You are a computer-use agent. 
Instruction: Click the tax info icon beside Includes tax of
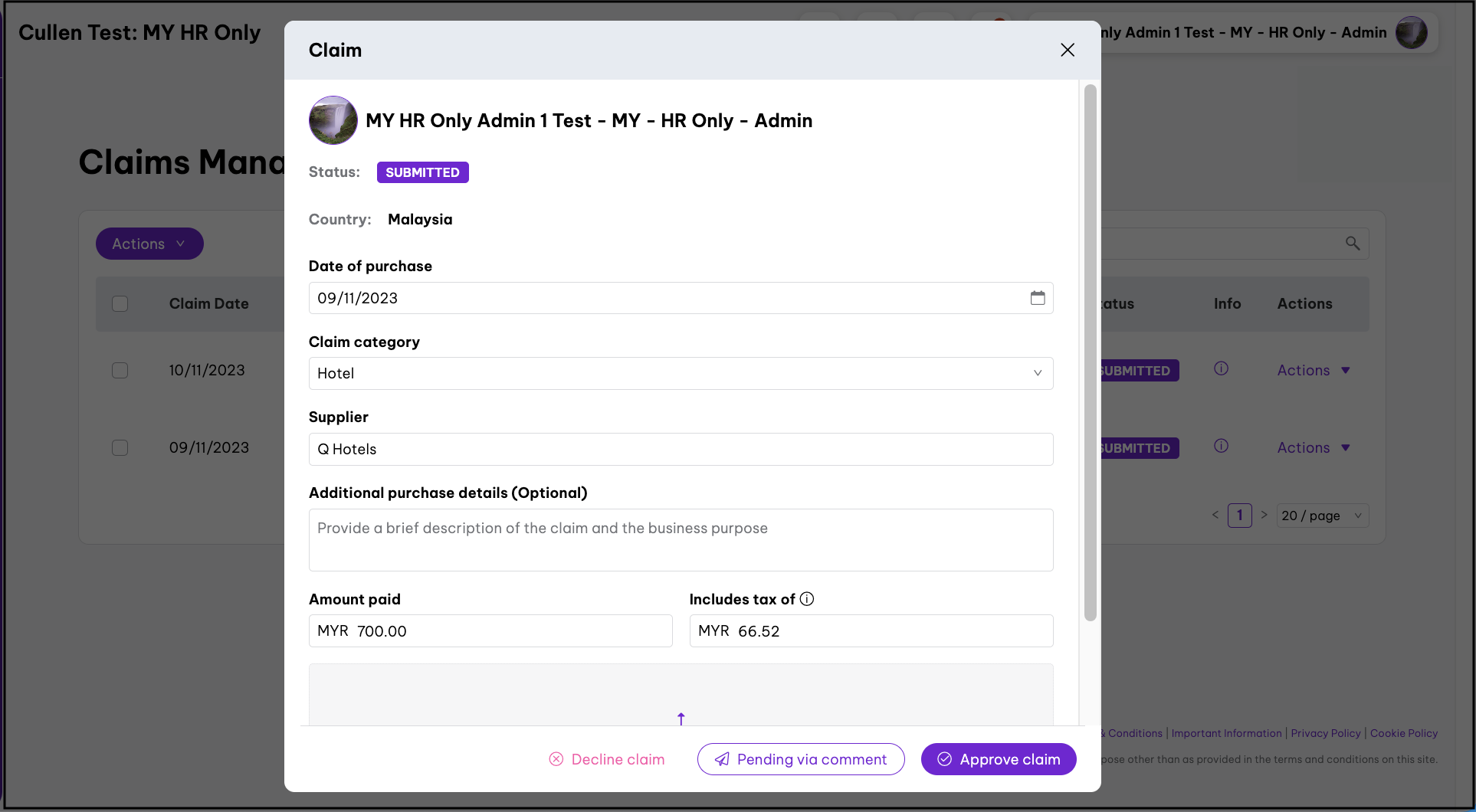(x=807, y=599)
